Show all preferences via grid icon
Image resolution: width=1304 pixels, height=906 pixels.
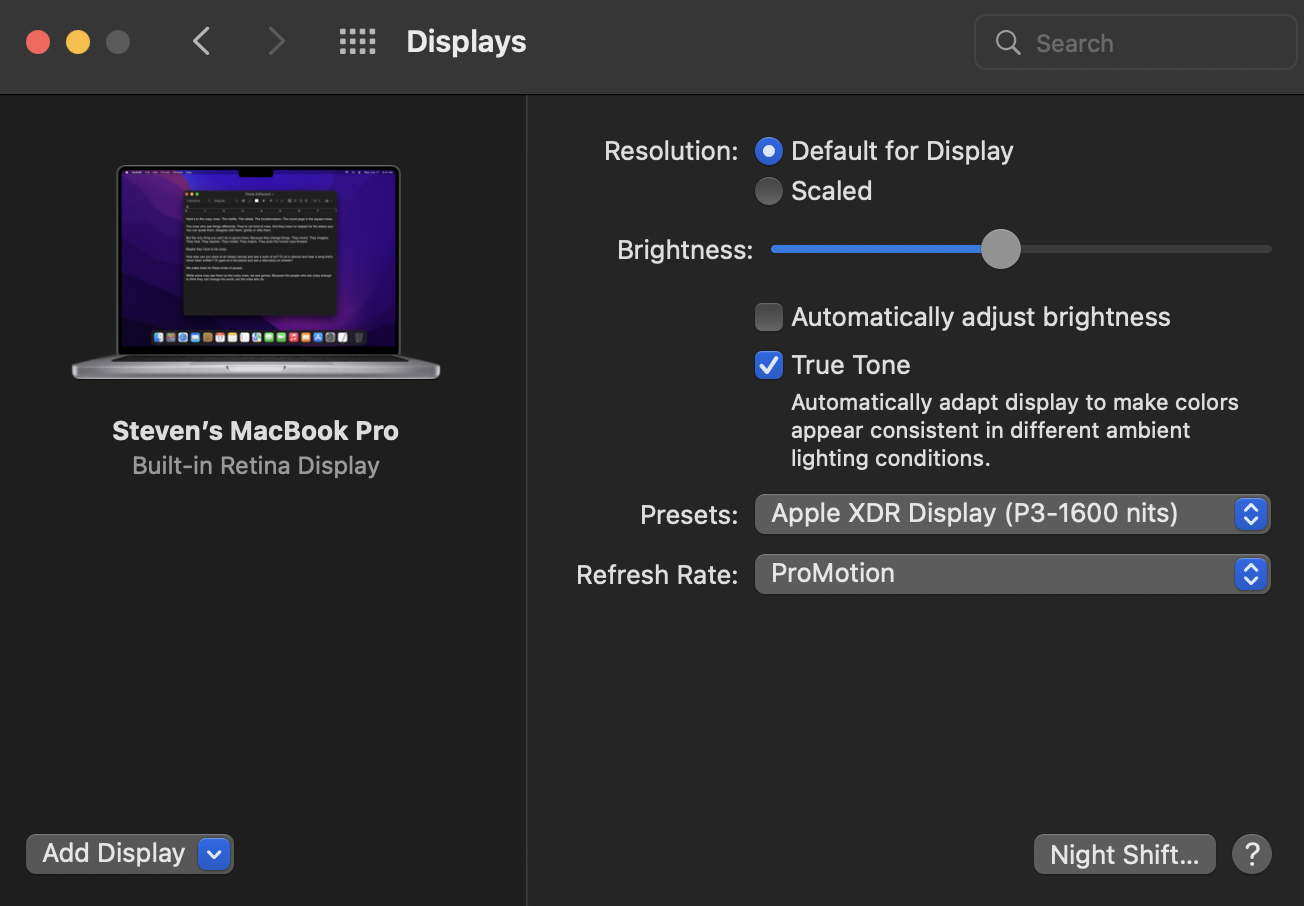357,41
